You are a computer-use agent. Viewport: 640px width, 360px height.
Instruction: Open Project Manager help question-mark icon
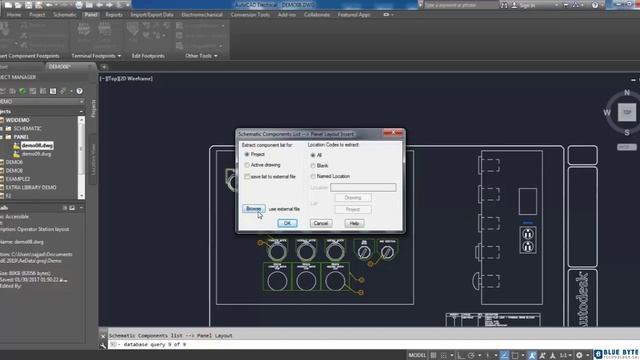tap(80, 91)
